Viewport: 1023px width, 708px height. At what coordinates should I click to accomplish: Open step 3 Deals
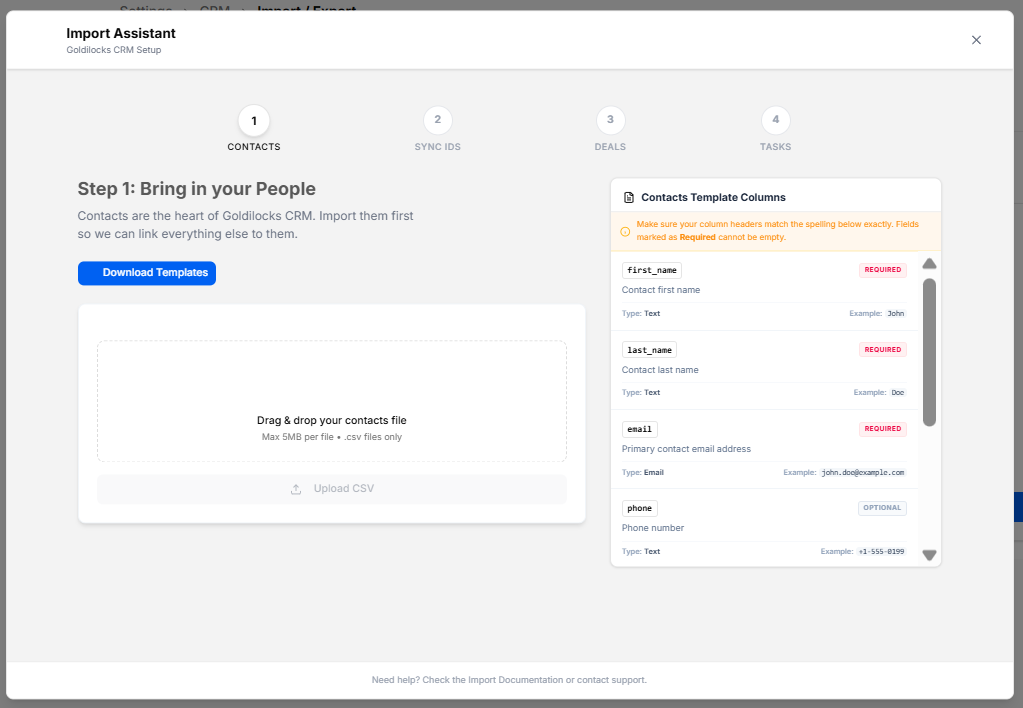pos(610,129)
